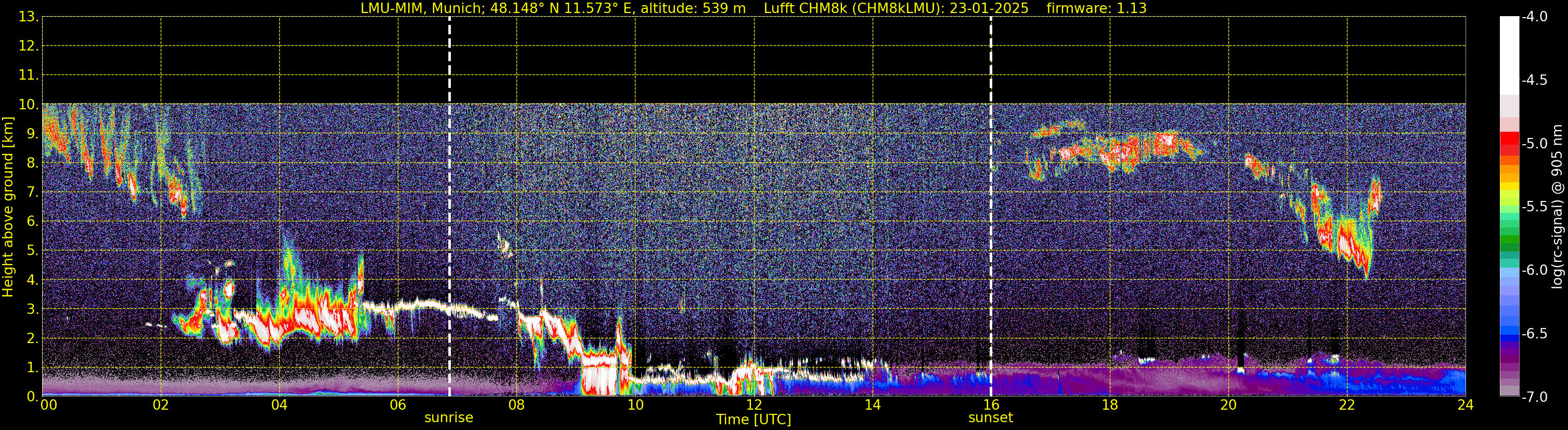Click the dark blue segment of the colorbar

tap(1510, 338)
